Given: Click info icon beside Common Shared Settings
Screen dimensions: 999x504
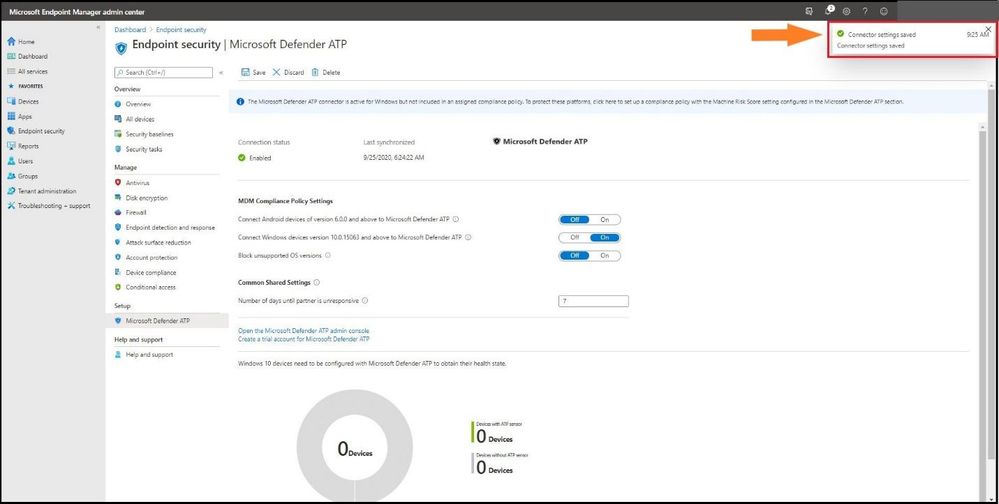Looking at the screenshot, I should click(x=317, y=282).
